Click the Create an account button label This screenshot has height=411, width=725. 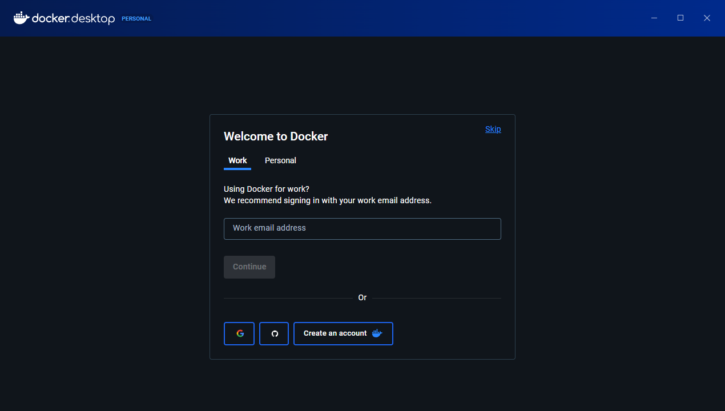(335, 333)
